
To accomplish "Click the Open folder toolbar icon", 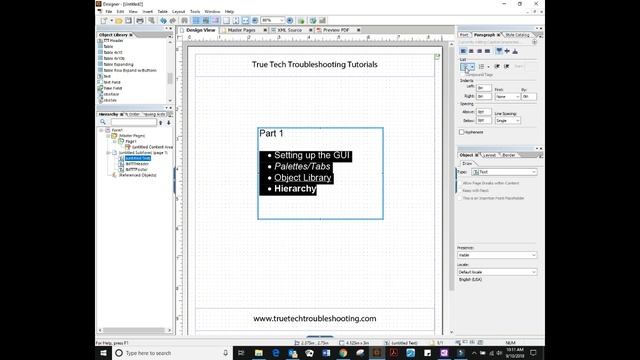I will click(x=119, y=20).
